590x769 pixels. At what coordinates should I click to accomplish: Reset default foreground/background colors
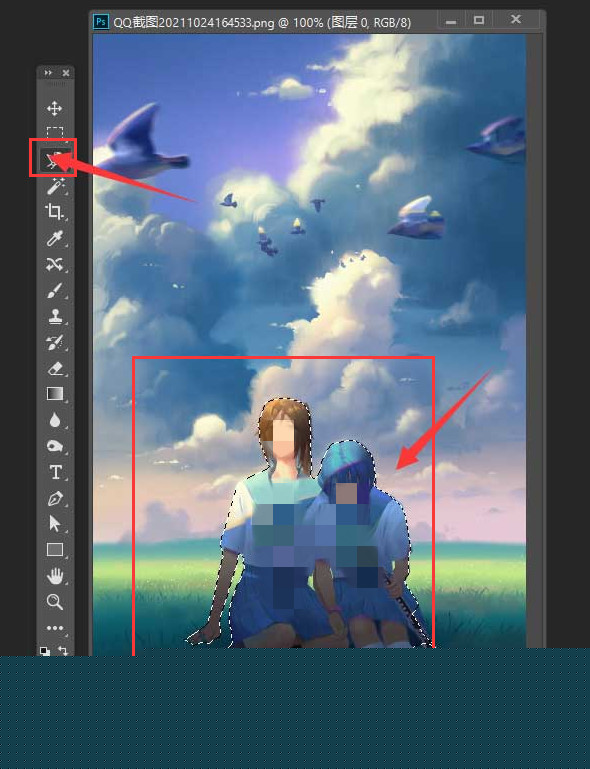click(x=45, y=651)
